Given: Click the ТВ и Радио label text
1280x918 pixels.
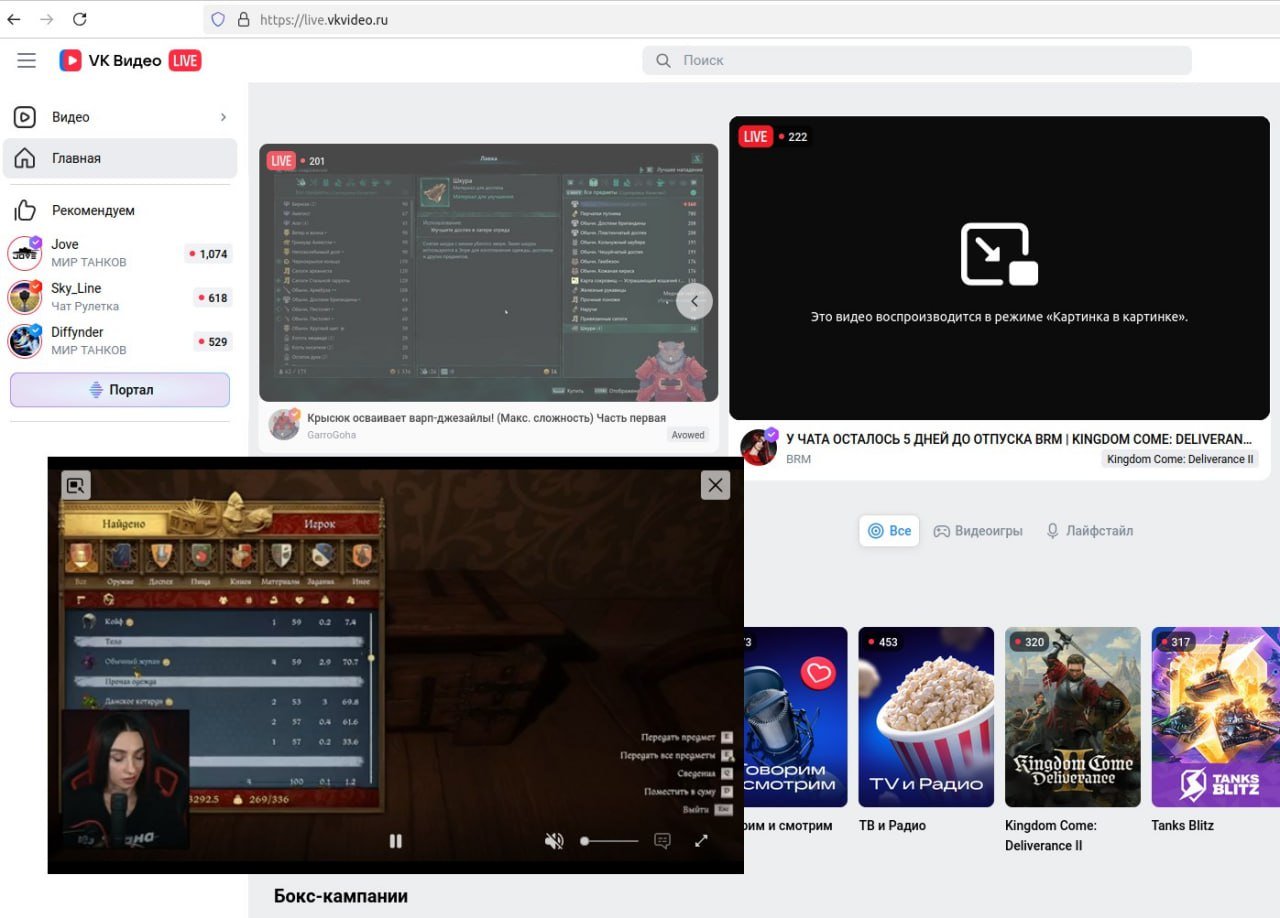Looking at the screenshot, I should click(x=892, y=825).
